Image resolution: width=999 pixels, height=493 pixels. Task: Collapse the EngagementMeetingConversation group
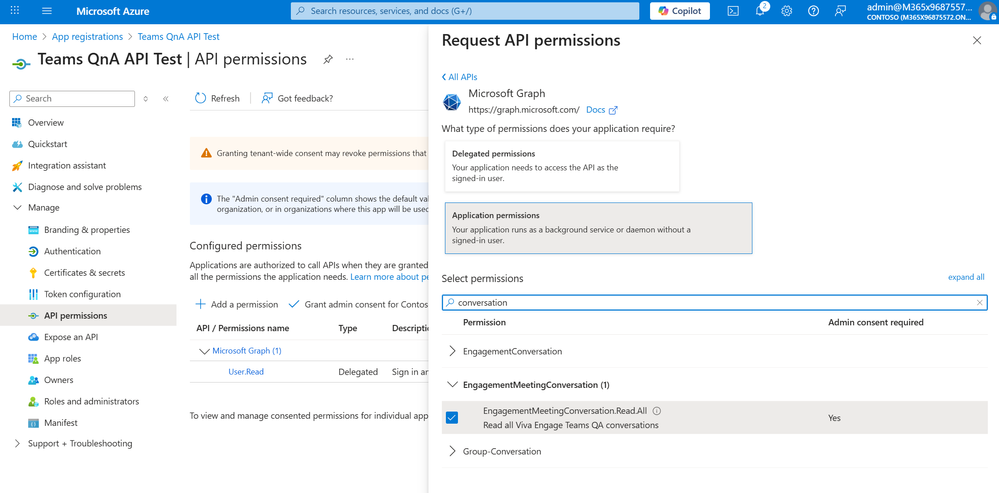[x=452, y=385]
